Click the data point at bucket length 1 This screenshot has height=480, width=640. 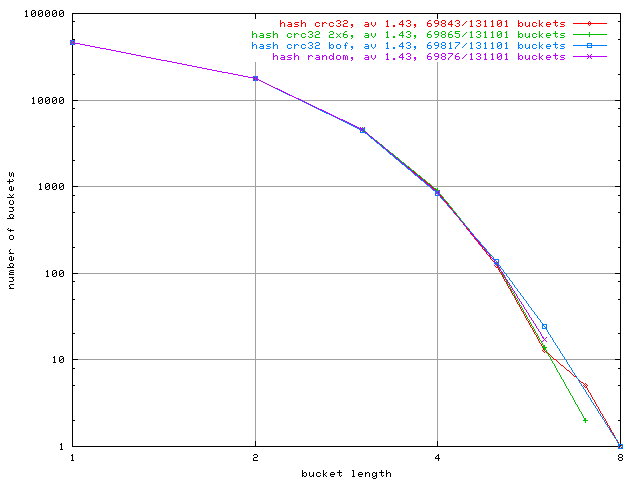coord(73,42)
